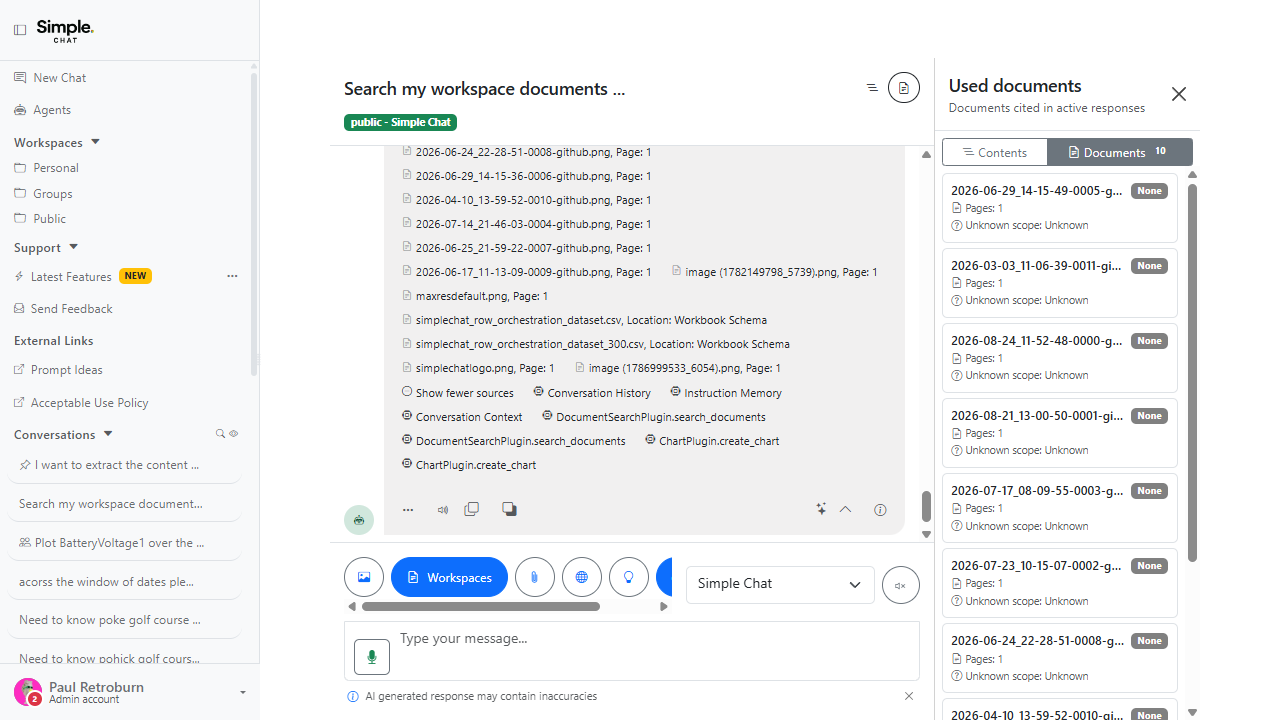This screenshot has height=720, width=1280.
Task: Open the Simple Chat model dropdown
Action: click(780, 584)
